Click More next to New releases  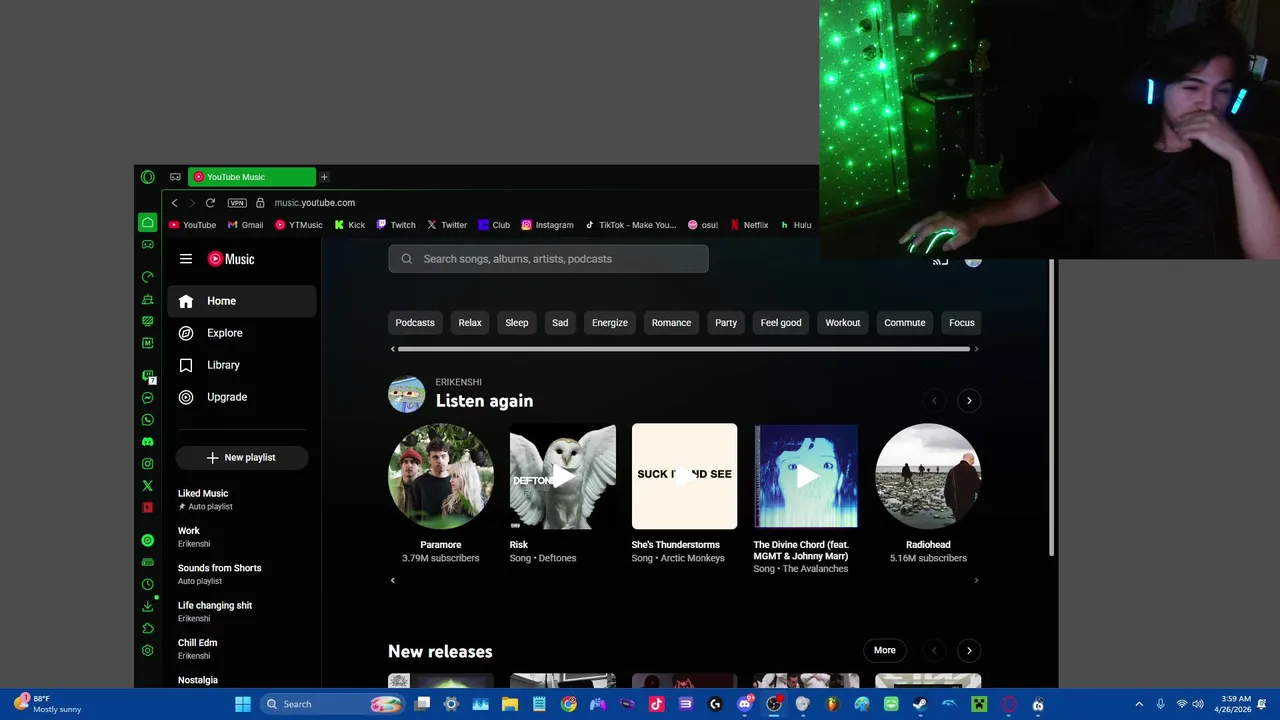pos(885,650)
